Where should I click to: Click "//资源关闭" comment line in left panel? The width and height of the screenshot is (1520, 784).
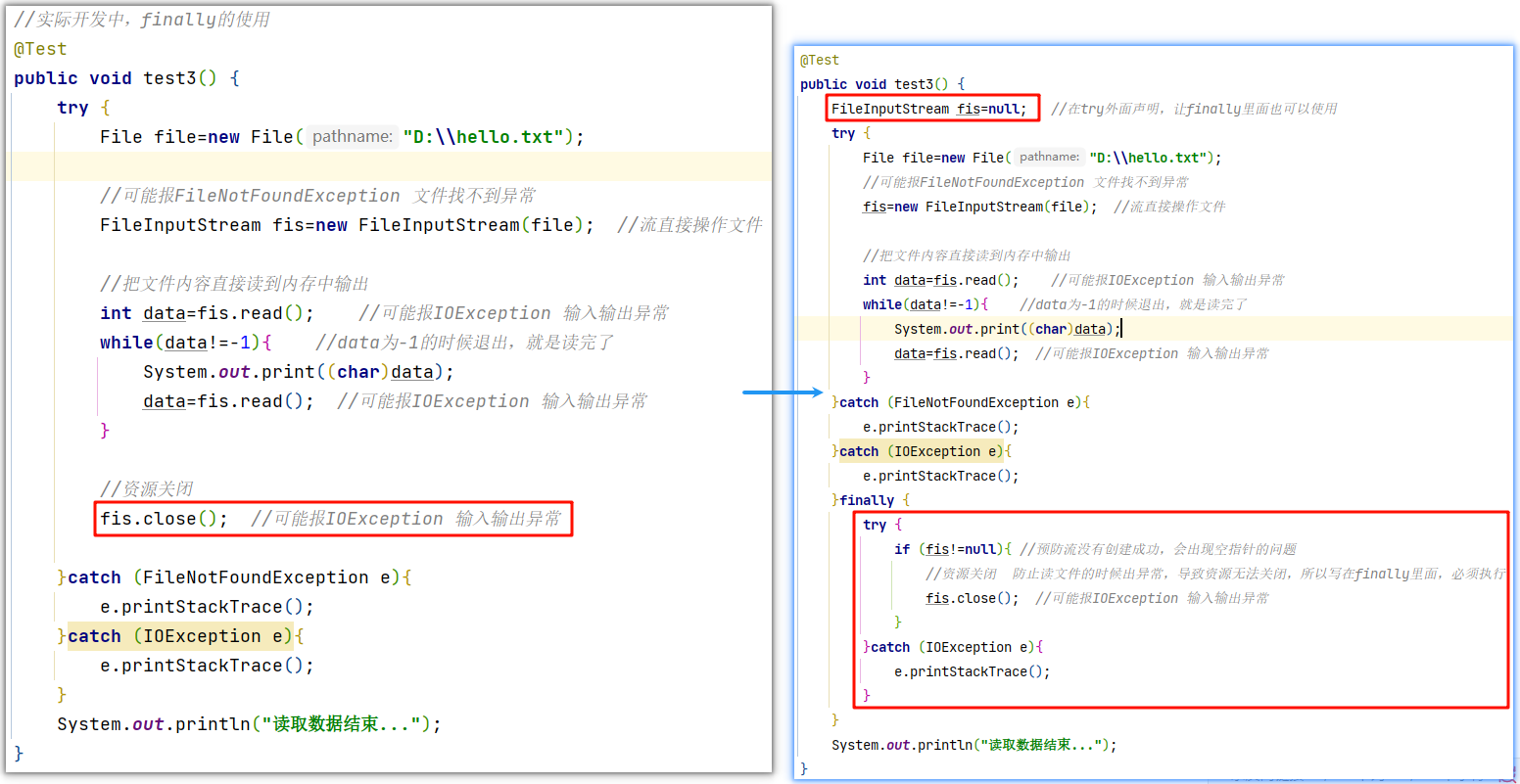click(147, 489)
